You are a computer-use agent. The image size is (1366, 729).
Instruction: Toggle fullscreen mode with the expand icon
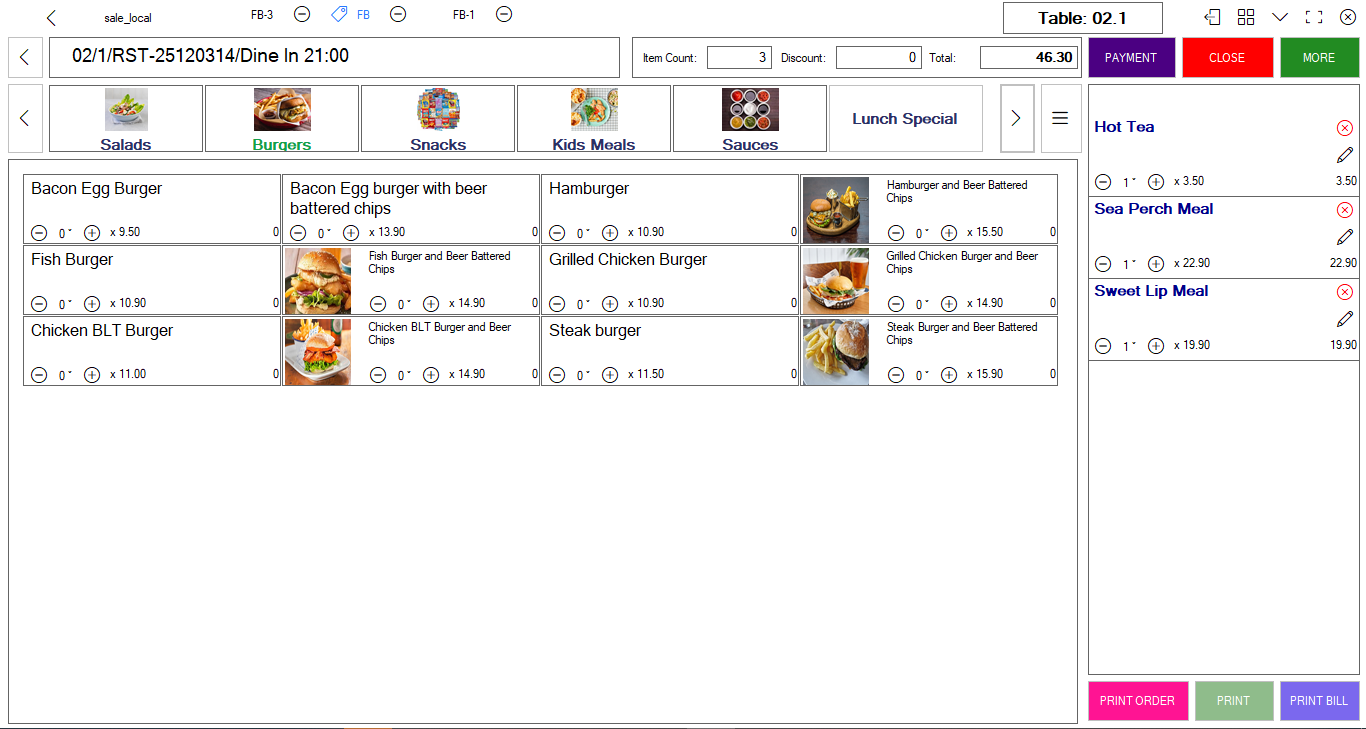[x=1314, y=16]
